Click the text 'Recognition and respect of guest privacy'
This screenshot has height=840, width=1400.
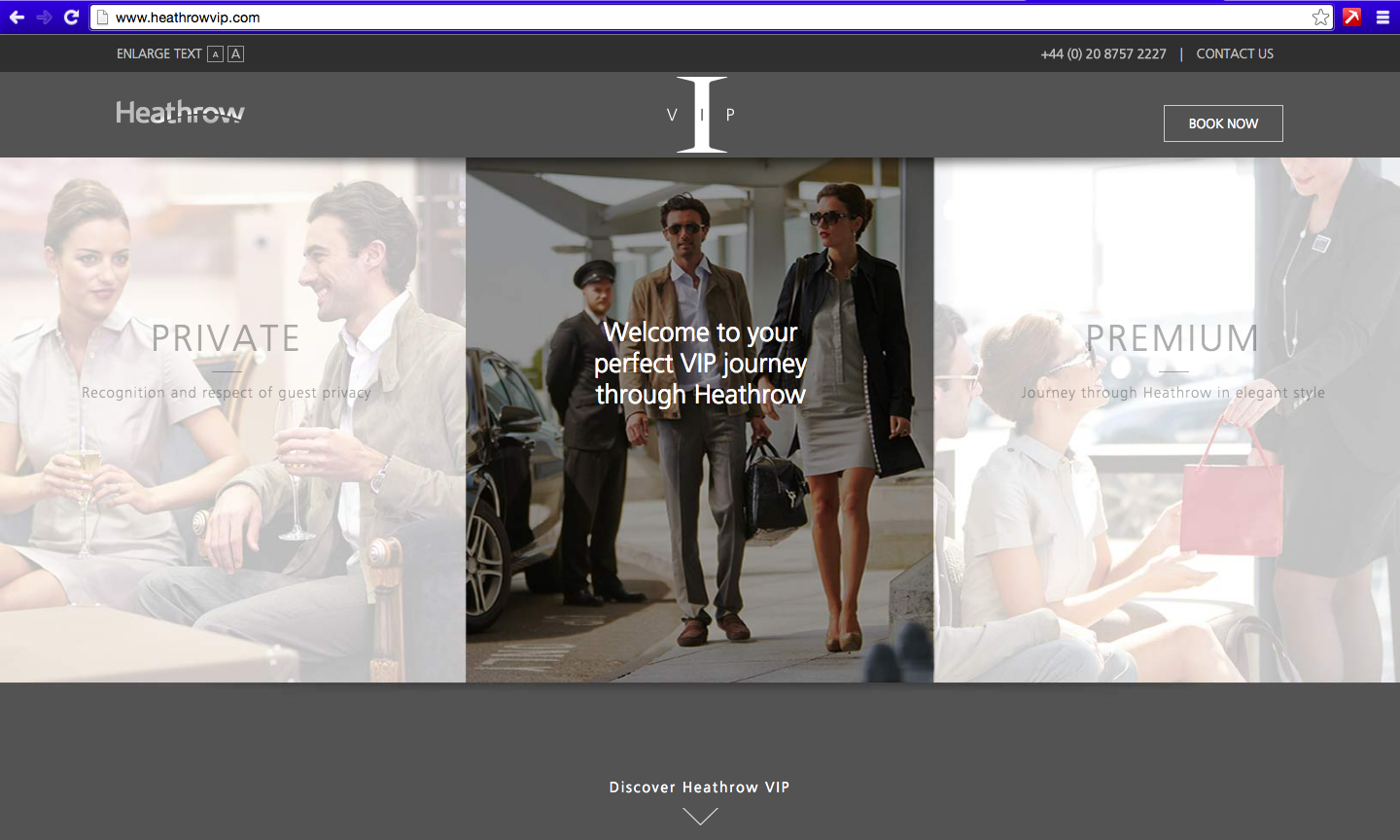[x=227, y=393]
